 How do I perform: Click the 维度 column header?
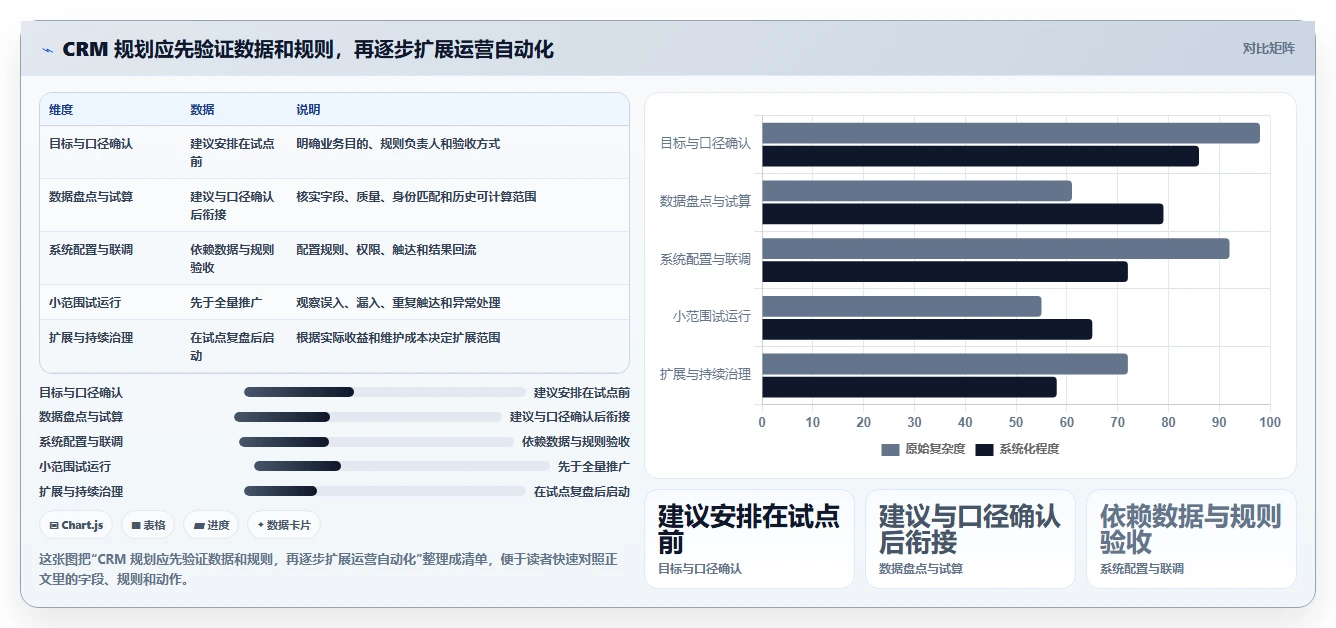pos(61,110)
